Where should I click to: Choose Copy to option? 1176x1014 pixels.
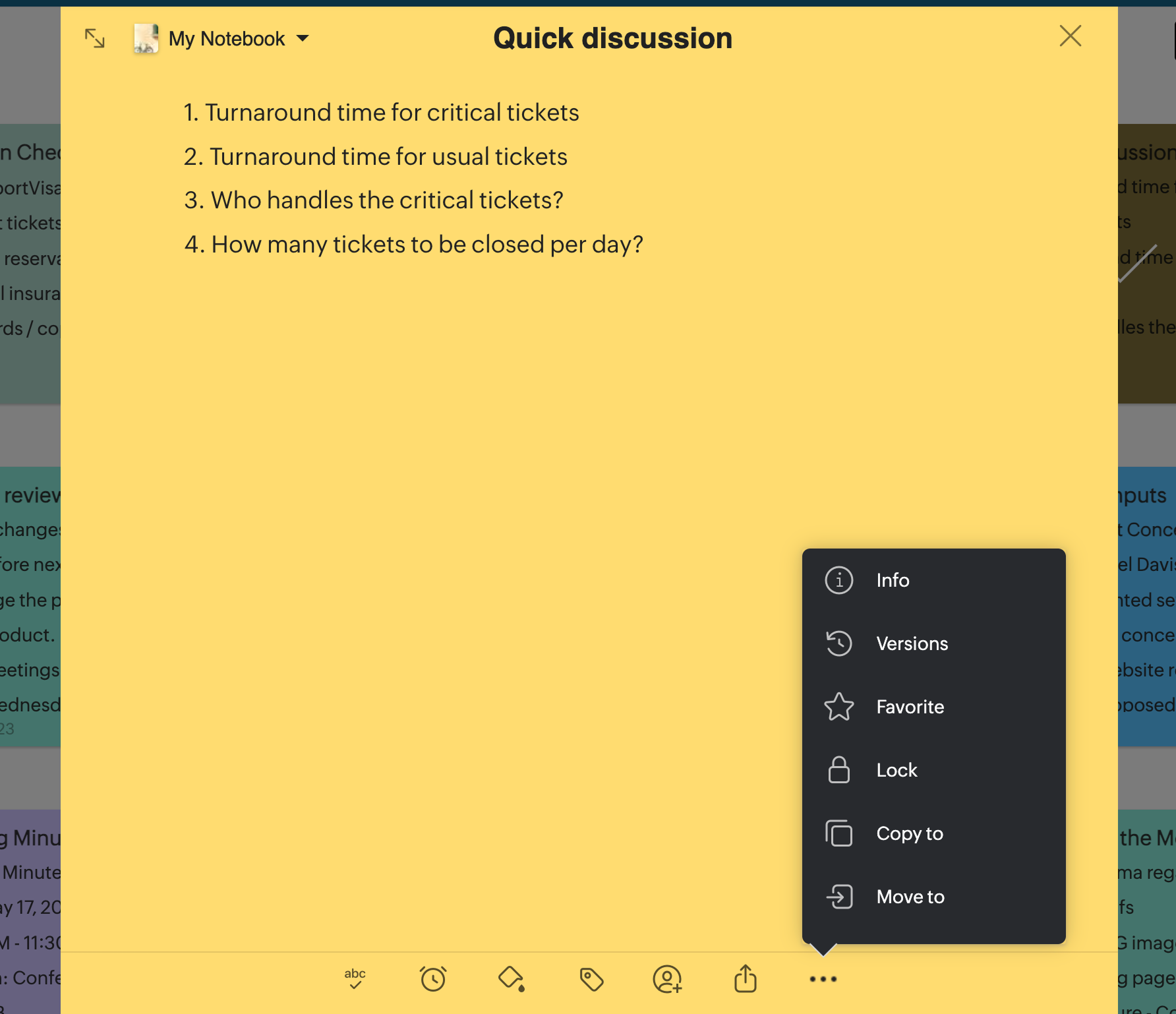[934, 833]
